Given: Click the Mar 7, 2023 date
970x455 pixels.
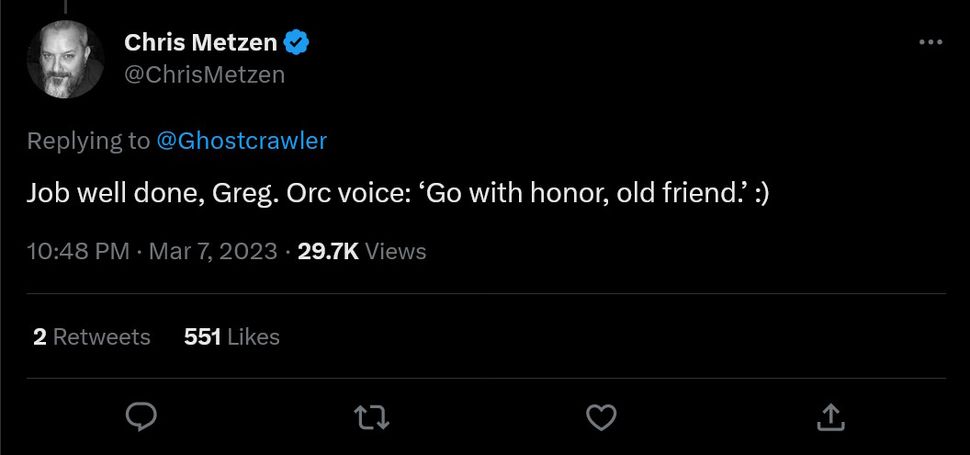Looking at the screenshot, I should (x=213, y=251).
